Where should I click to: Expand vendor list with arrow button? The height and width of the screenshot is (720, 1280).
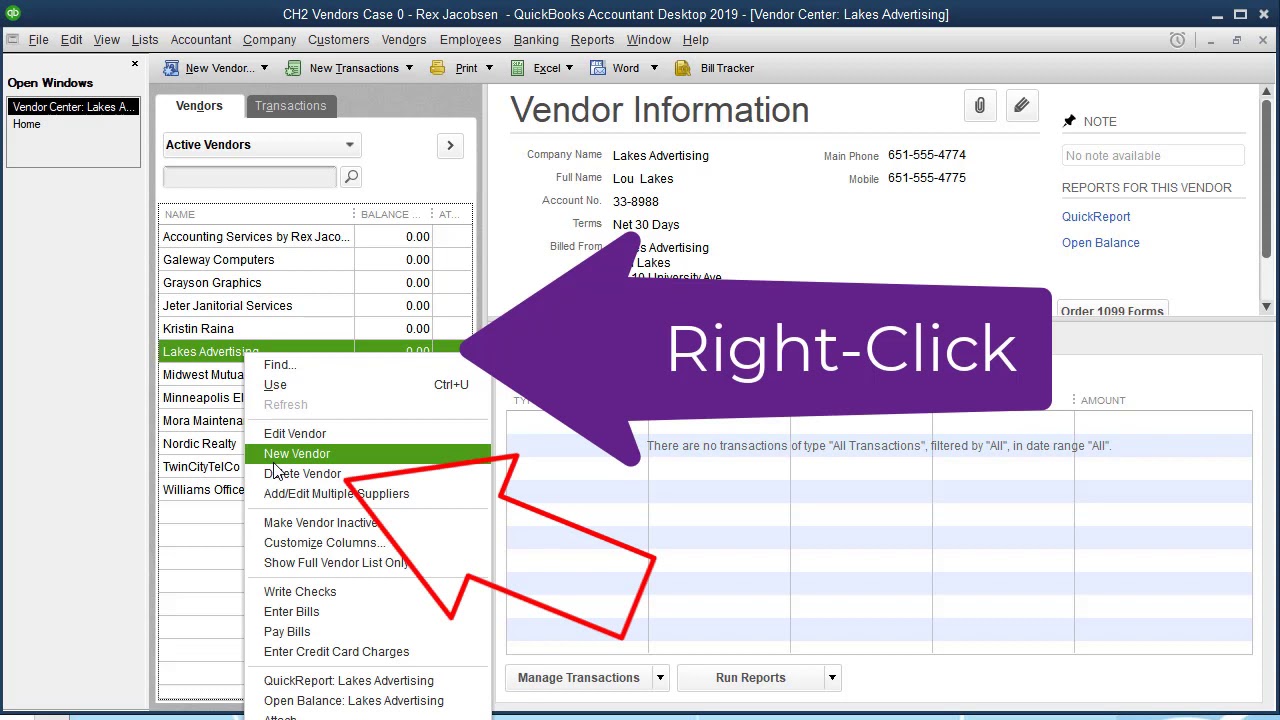click(x=450, y=146)
